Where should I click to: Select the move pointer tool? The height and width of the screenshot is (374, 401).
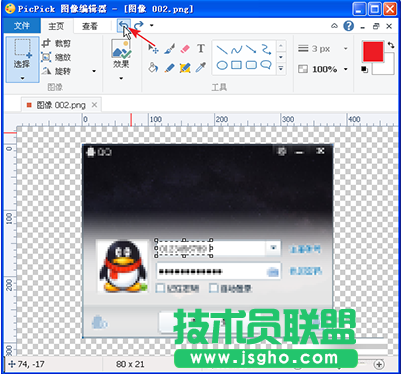point(153,49)
